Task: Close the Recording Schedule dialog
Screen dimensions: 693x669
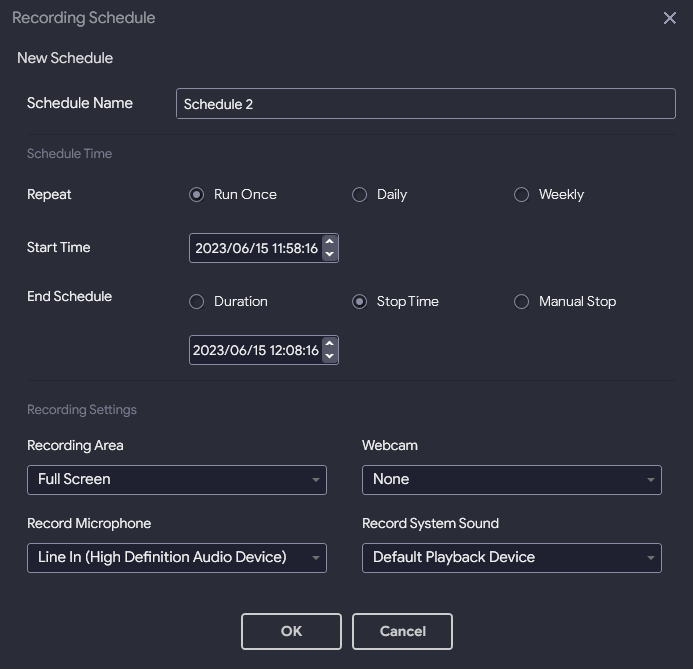Action: coord(670,18)
